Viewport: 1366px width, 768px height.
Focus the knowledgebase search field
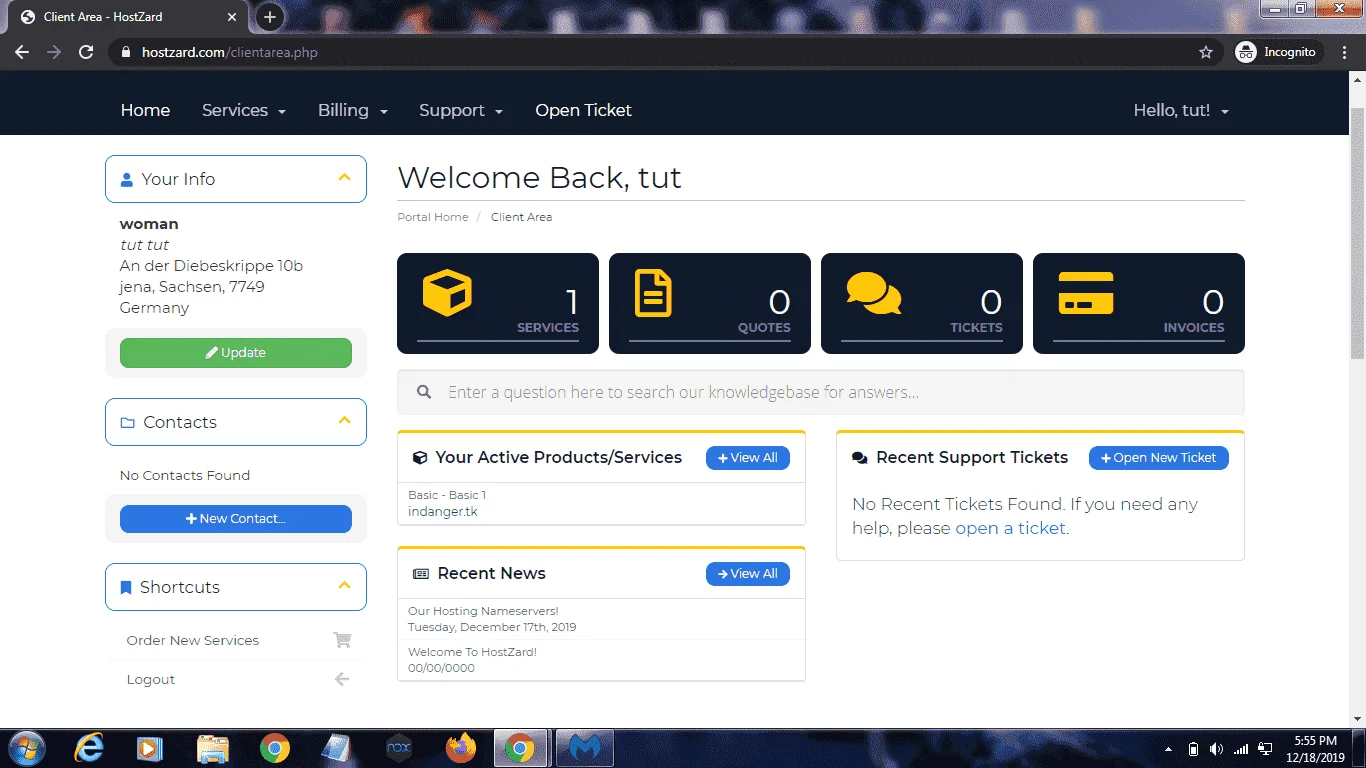click(821, 392)
